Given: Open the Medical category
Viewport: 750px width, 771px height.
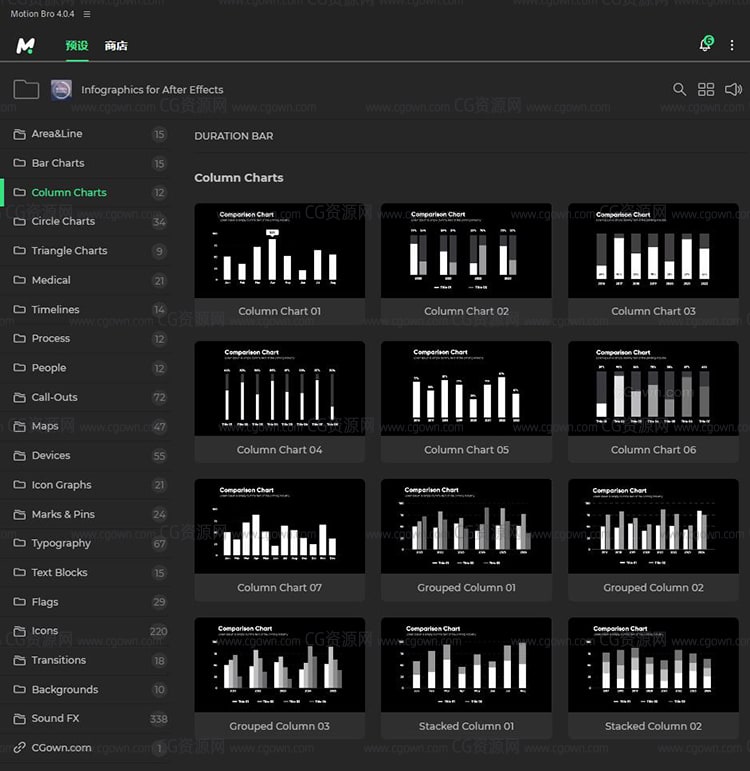Looking at the screenshot, I should point(85,280).
